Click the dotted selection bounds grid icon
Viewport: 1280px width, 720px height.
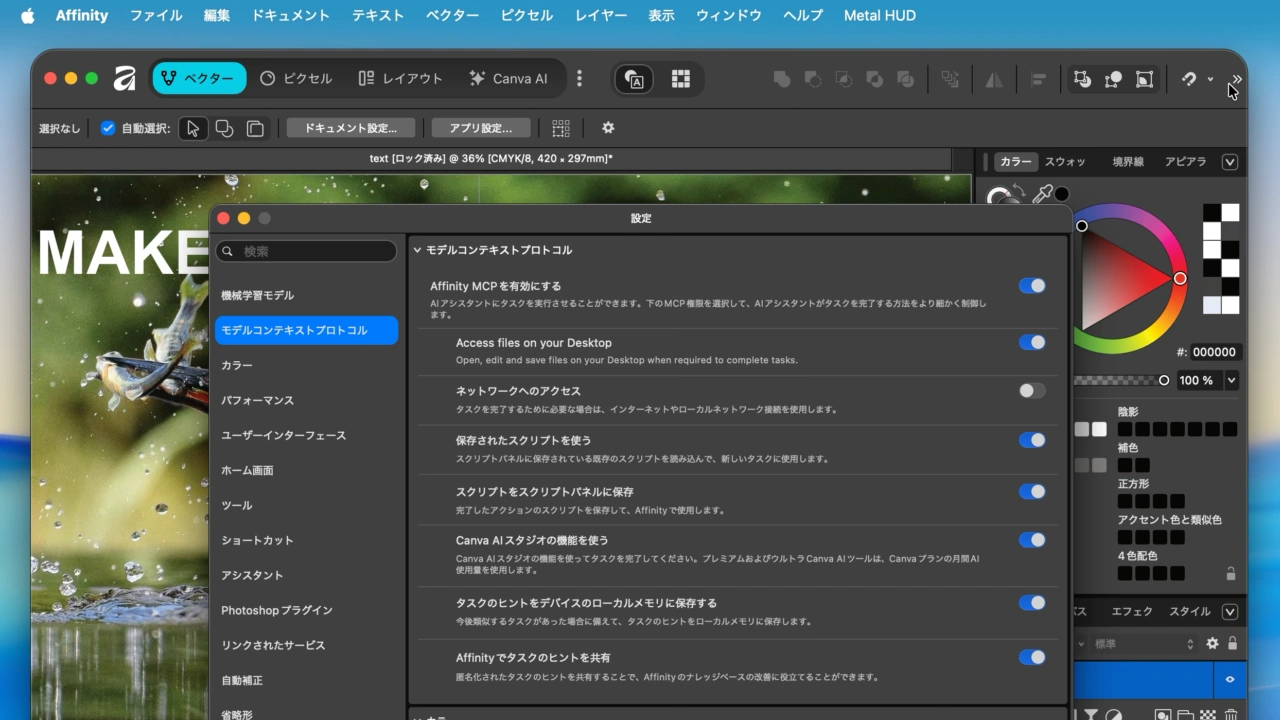[x=561, y=128]
